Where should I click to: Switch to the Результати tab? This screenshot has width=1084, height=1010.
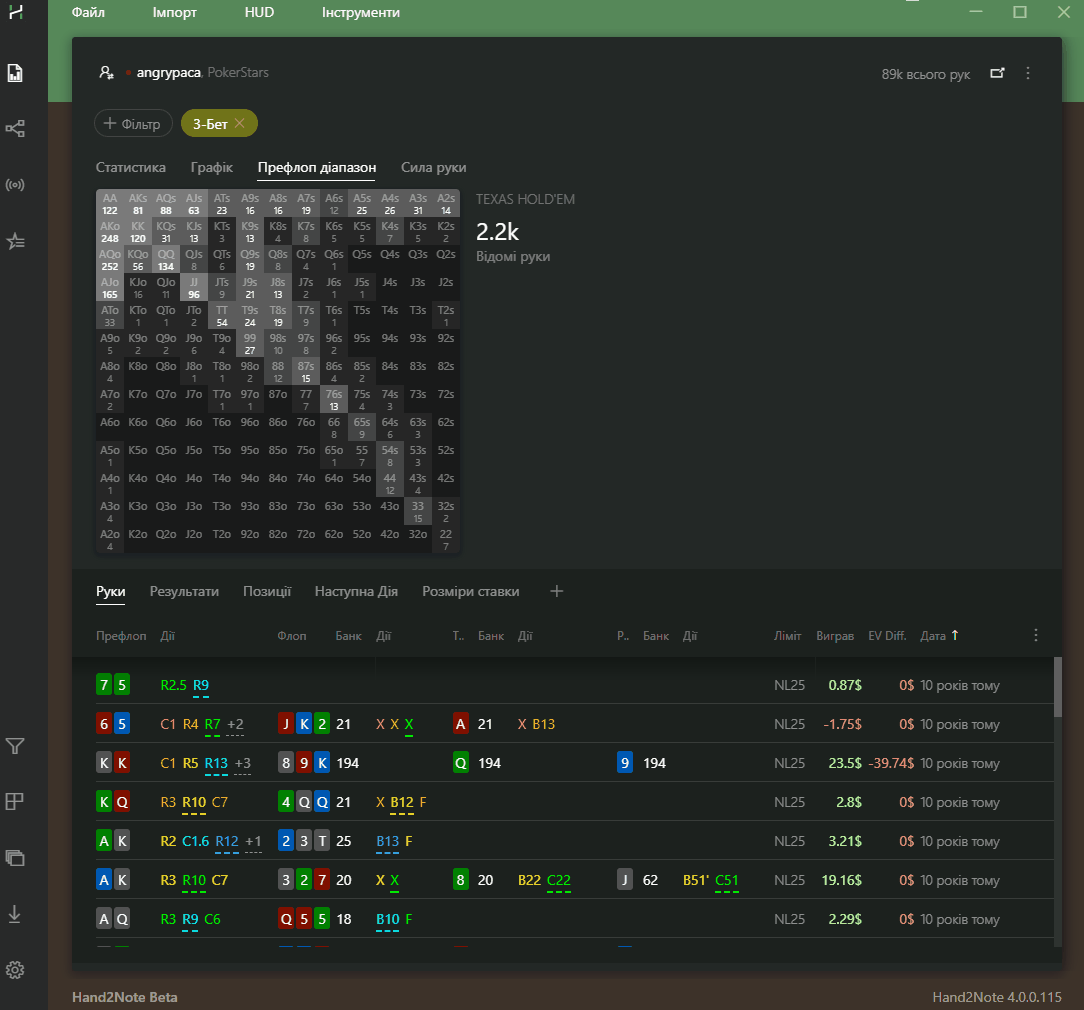coord(184,591)
